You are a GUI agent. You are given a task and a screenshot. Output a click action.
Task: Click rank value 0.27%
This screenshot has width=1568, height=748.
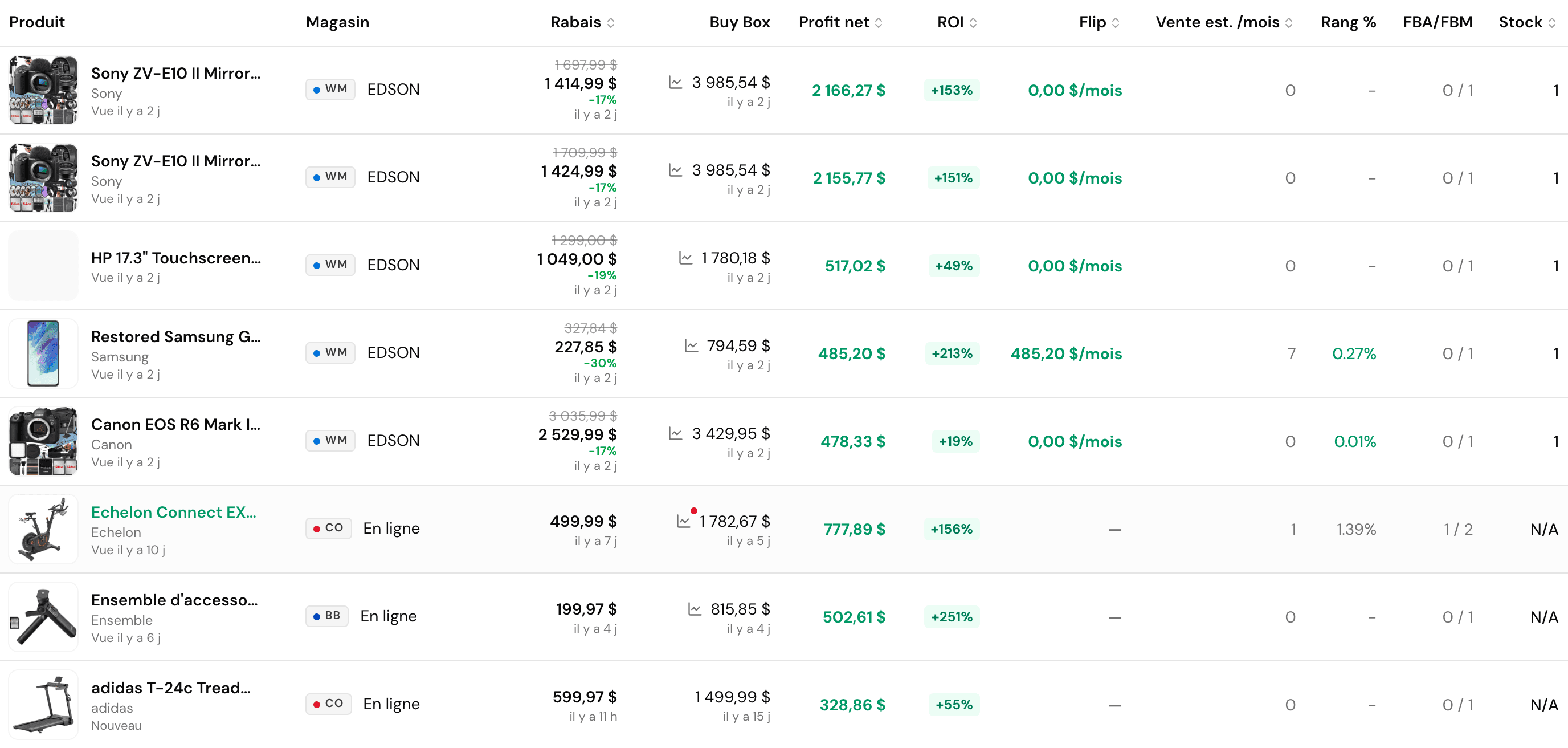tap(1354, 353)
